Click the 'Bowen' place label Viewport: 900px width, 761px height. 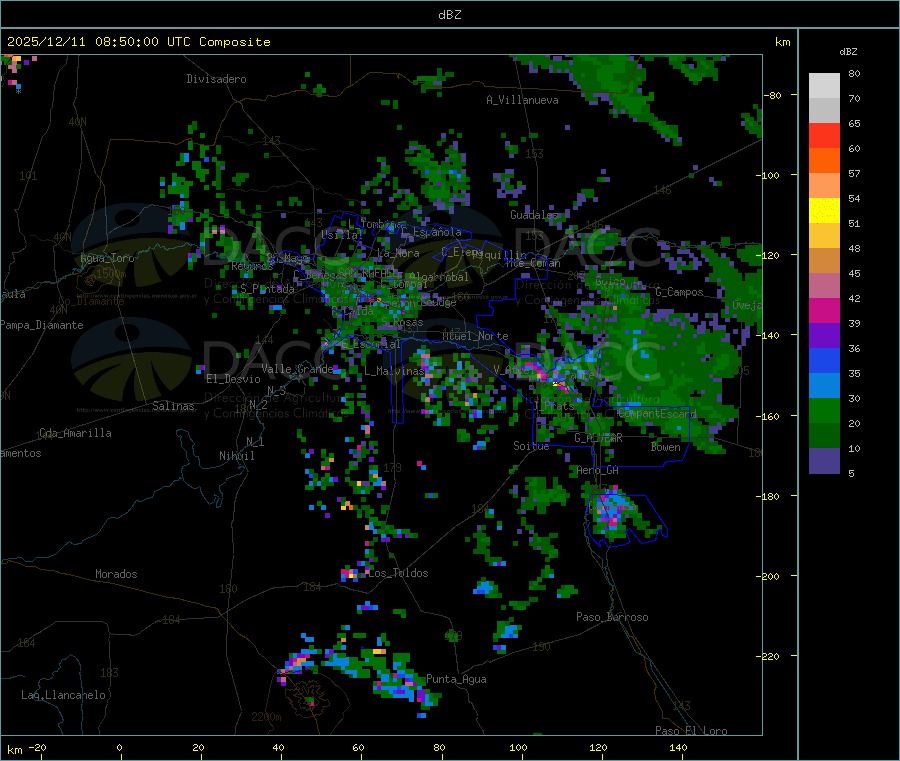point(666,447)
